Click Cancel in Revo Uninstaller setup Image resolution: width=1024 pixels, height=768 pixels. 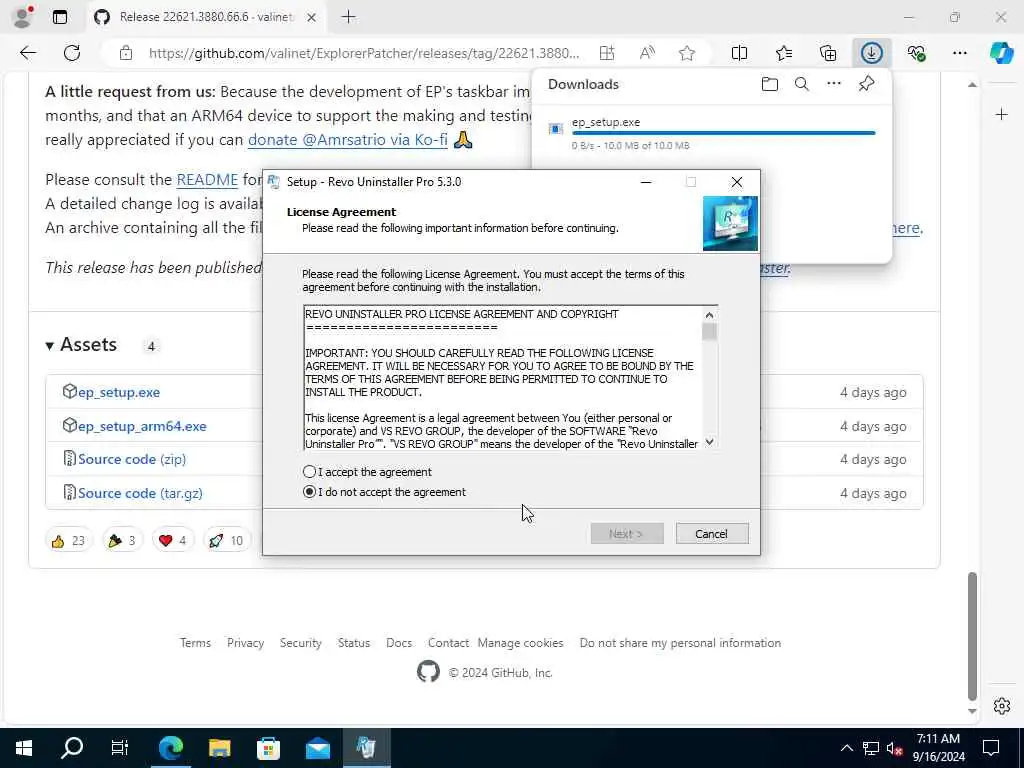coord(712,534)
